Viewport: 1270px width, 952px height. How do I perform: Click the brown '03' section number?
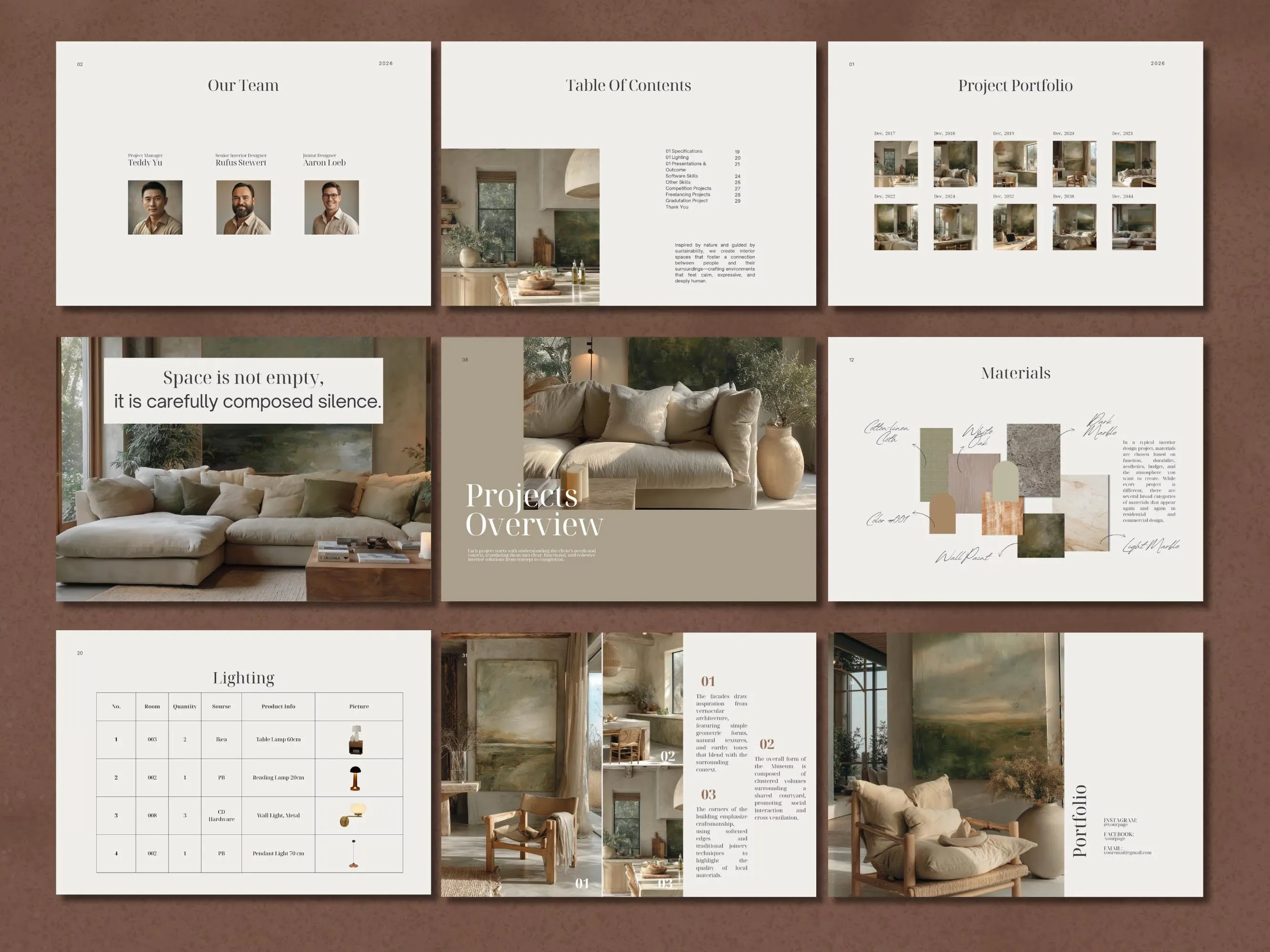tap(708, 794)
